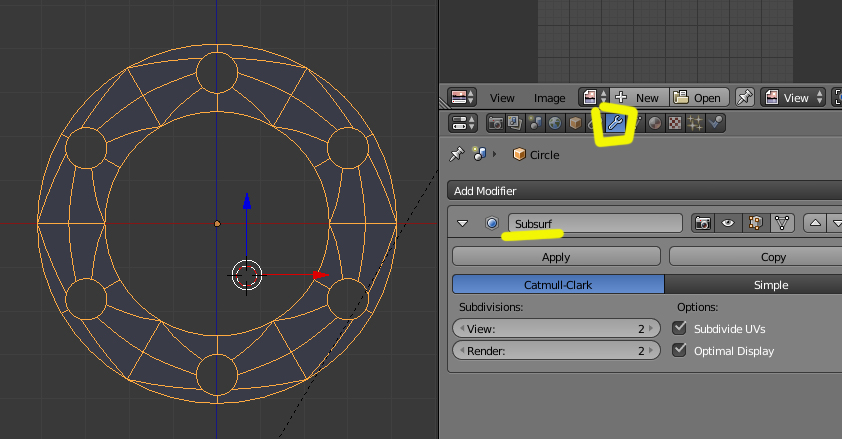Collapse the Subsurf modifier panel triangle
This screenshot has height=439, width=842.
pyautogui.click(x=463, y=224)
